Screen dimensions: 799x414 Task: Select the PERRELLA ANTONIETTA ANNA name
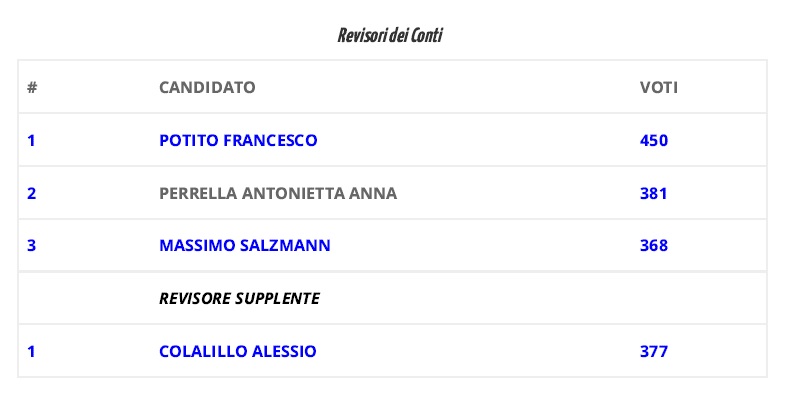coord(278,193)
